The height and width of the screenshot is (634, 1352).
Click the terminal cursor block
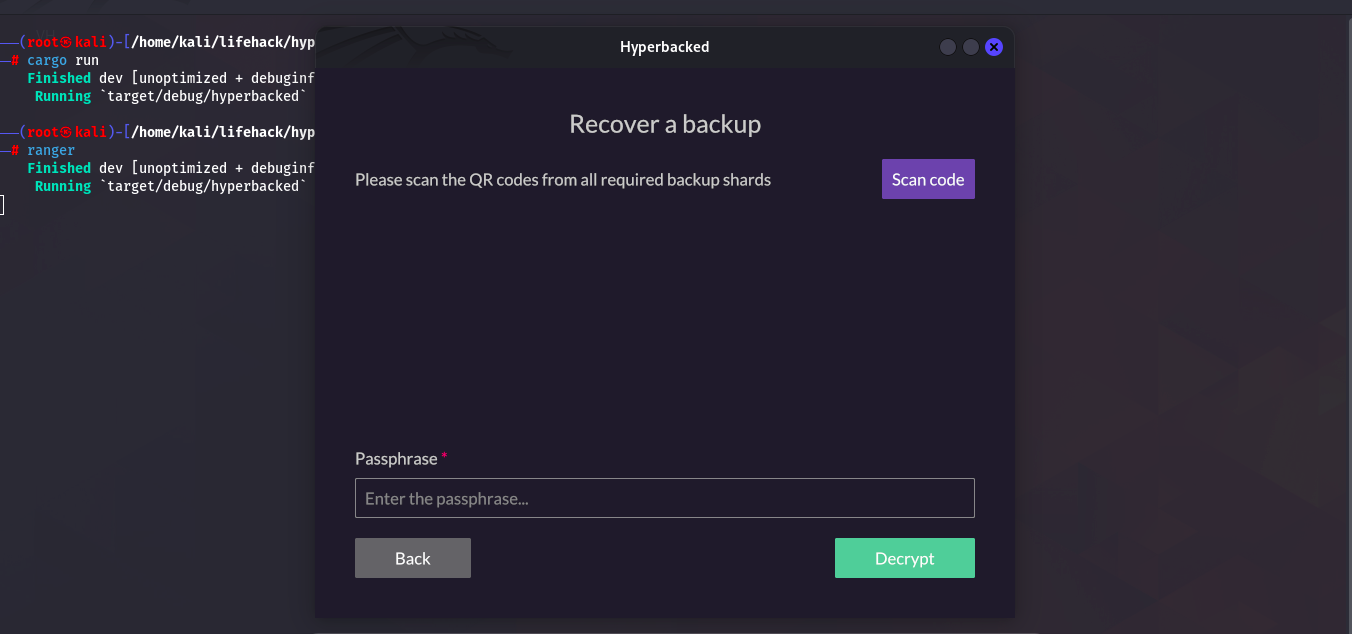[x=2, y=205]
